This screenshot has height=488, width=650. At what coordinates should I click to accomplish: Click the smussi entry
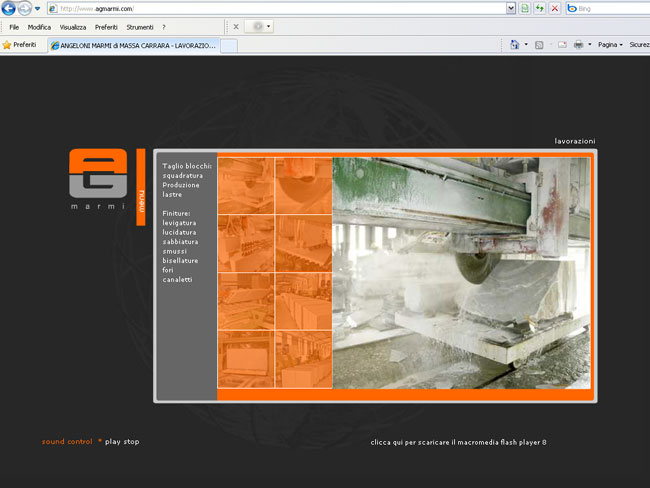pyautogui.click(x=175, y=252)
